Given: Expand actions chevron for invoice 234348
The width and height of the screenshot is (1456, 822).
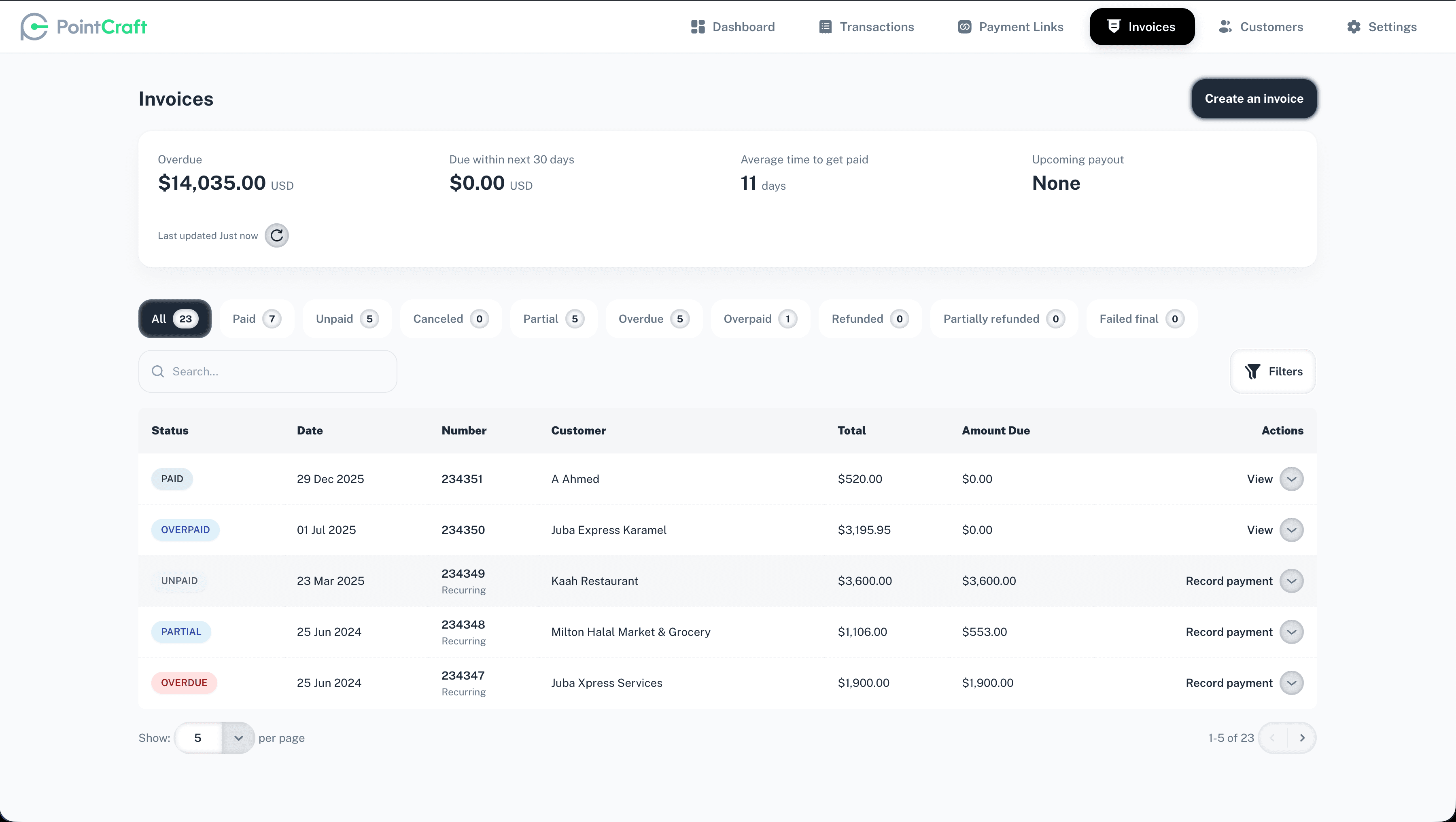Looking at the screenshot, I should pos(1292,631).
